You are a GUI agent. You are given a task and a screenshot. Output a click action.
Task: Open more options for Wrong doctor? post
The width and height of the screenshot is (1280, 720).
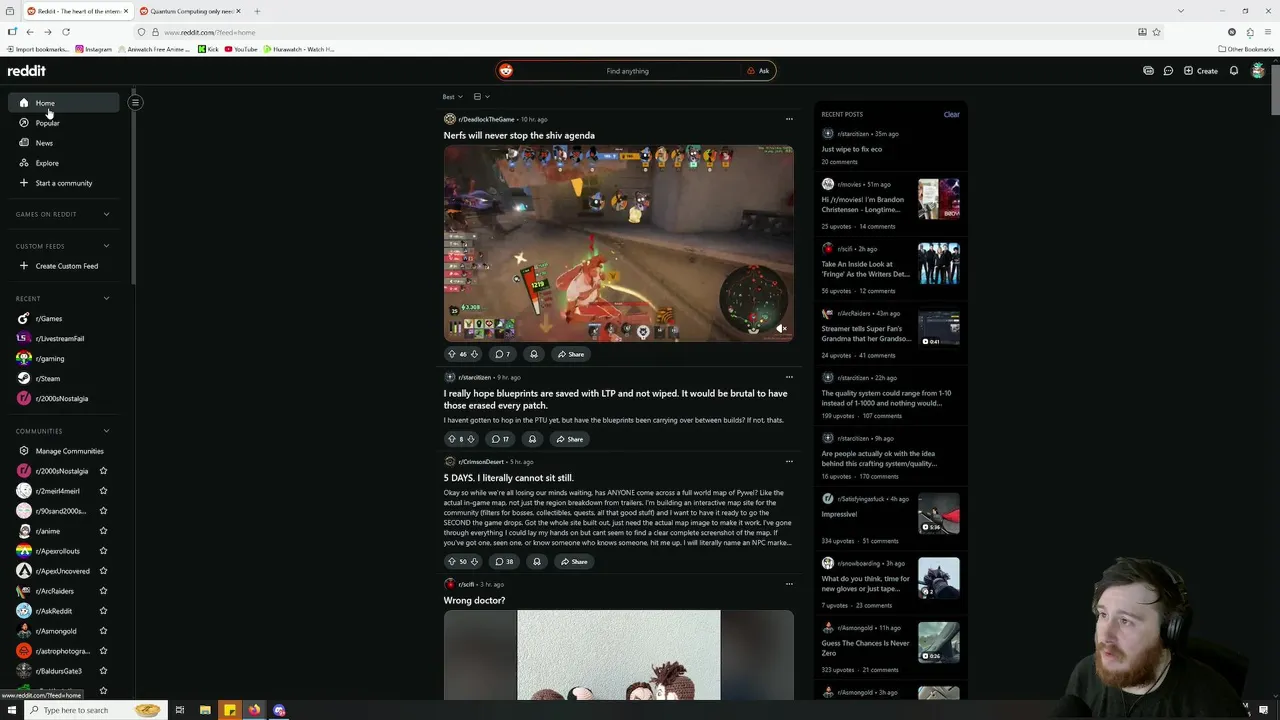pyautogui.click(x=789, y=584)
